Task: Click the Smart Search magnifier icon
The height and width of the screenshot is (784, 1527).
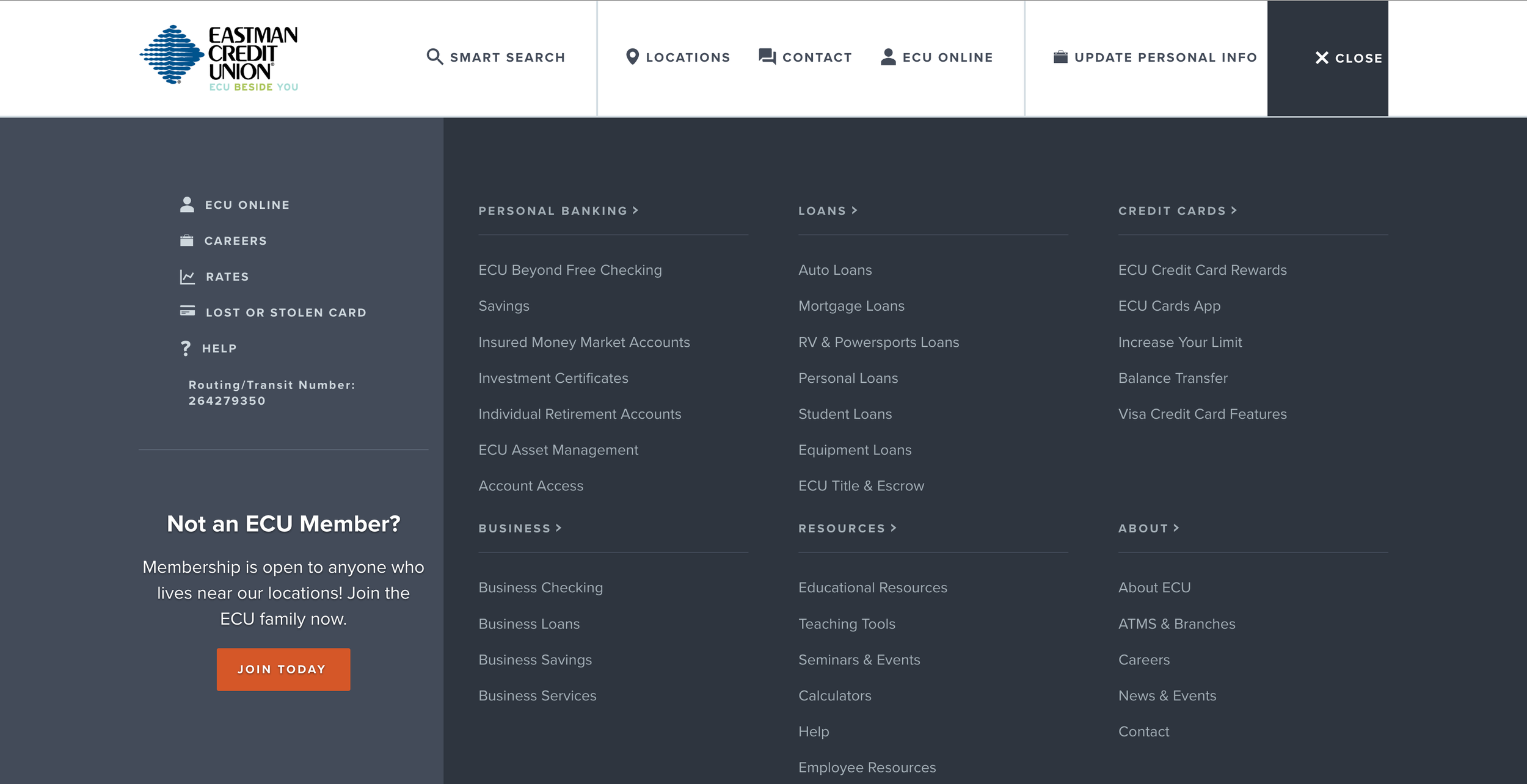Action: click(x=434, y=57)
